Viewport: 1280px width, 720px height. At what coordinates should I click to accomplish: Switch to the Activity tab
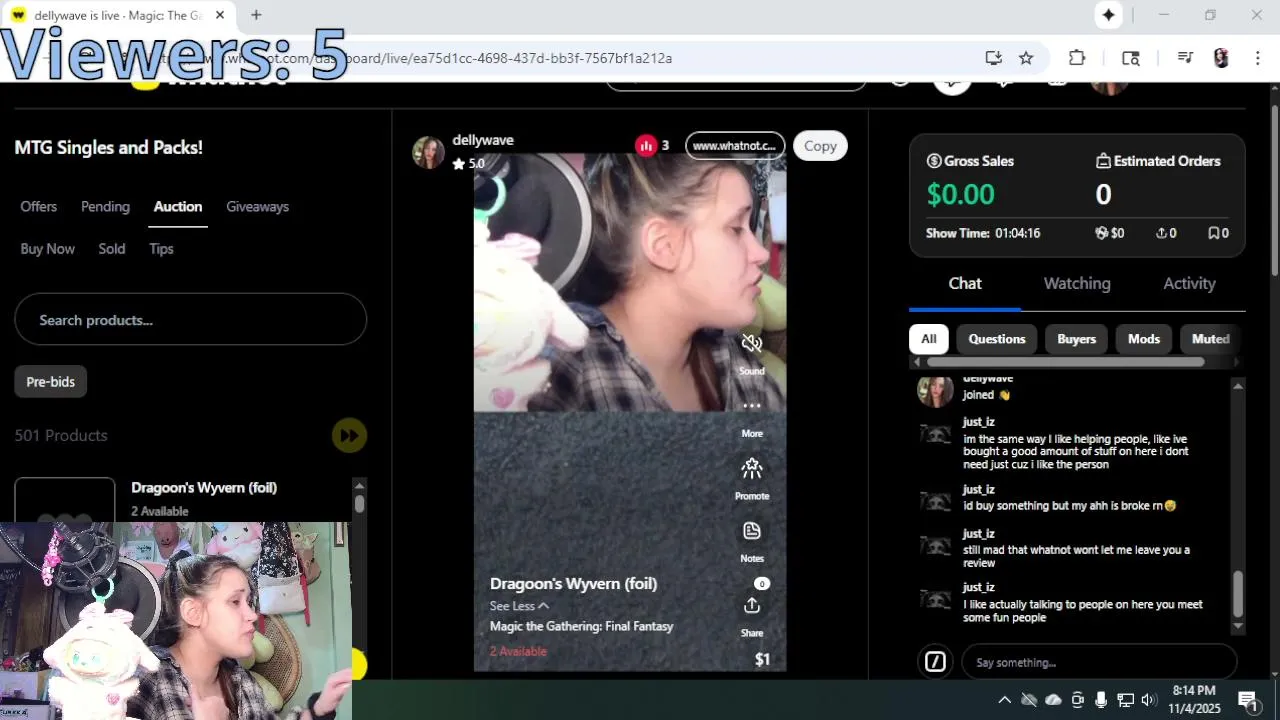1189,283
